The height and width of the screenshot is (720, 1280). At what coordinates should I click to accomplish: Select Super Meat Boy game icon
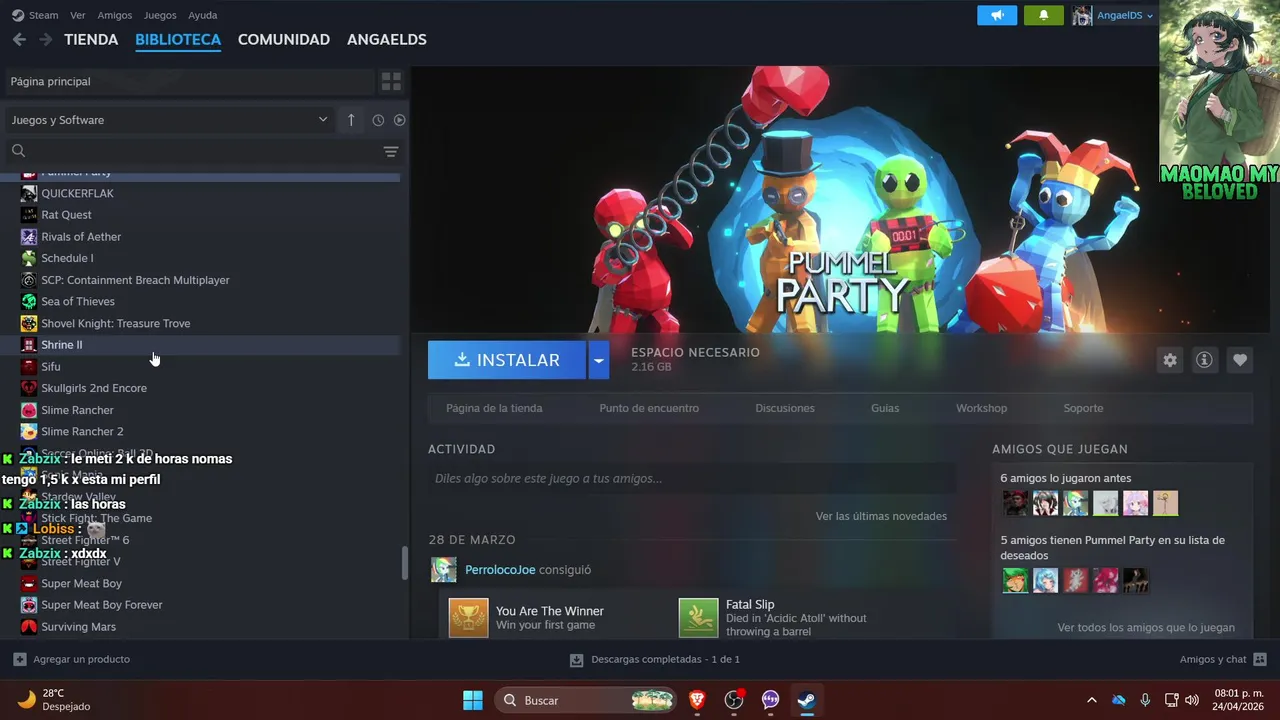29,583
